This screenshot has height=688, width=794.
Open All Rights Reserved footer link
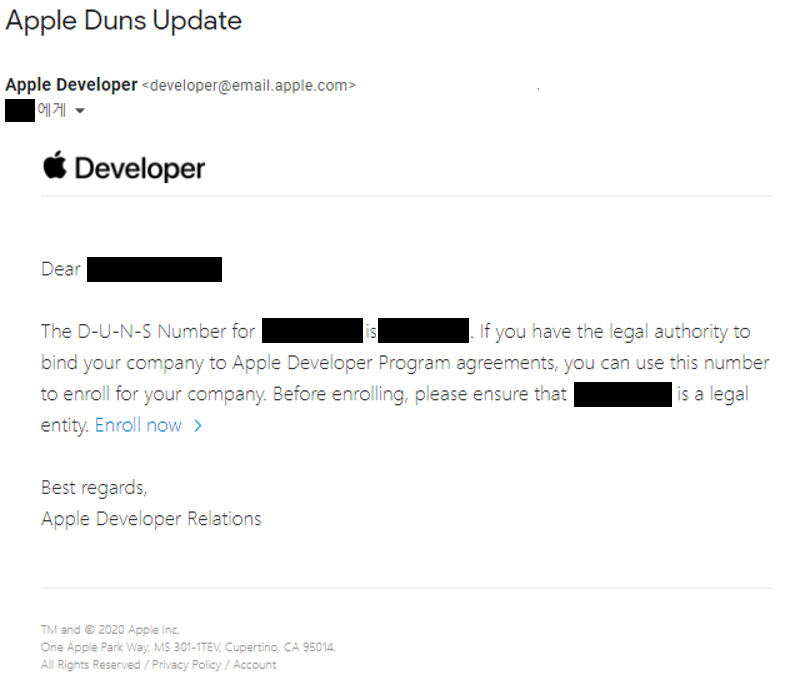click(x=90, y=665)
